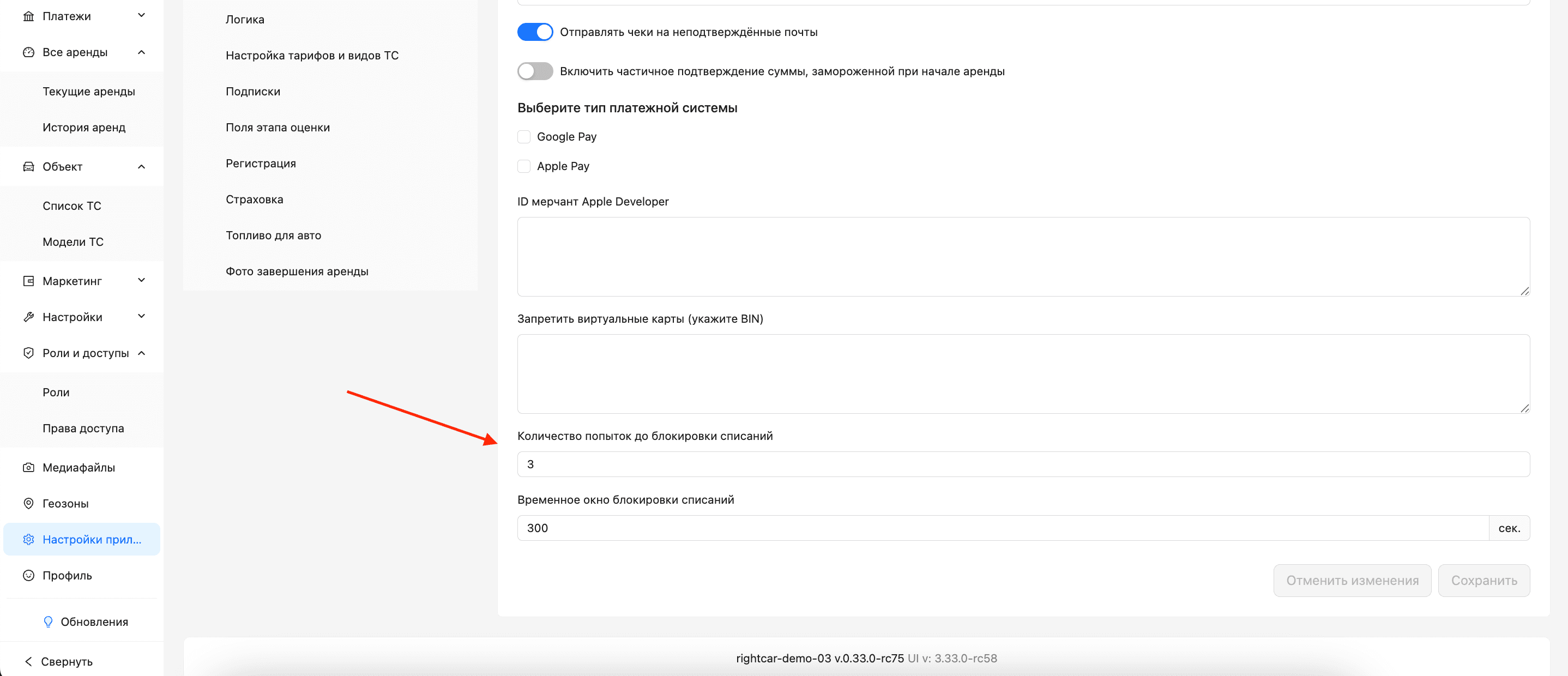Click the lightbulb icon next to Обновления
The width and height of the screenshot is (1568, 676).
pyautogui.click(x=48, y=621)
